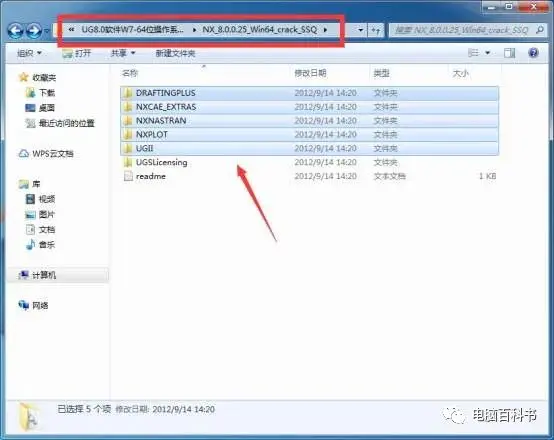Click the WPS cloud icon
Screen dimensions: 554x440
(x=23, y=154)
